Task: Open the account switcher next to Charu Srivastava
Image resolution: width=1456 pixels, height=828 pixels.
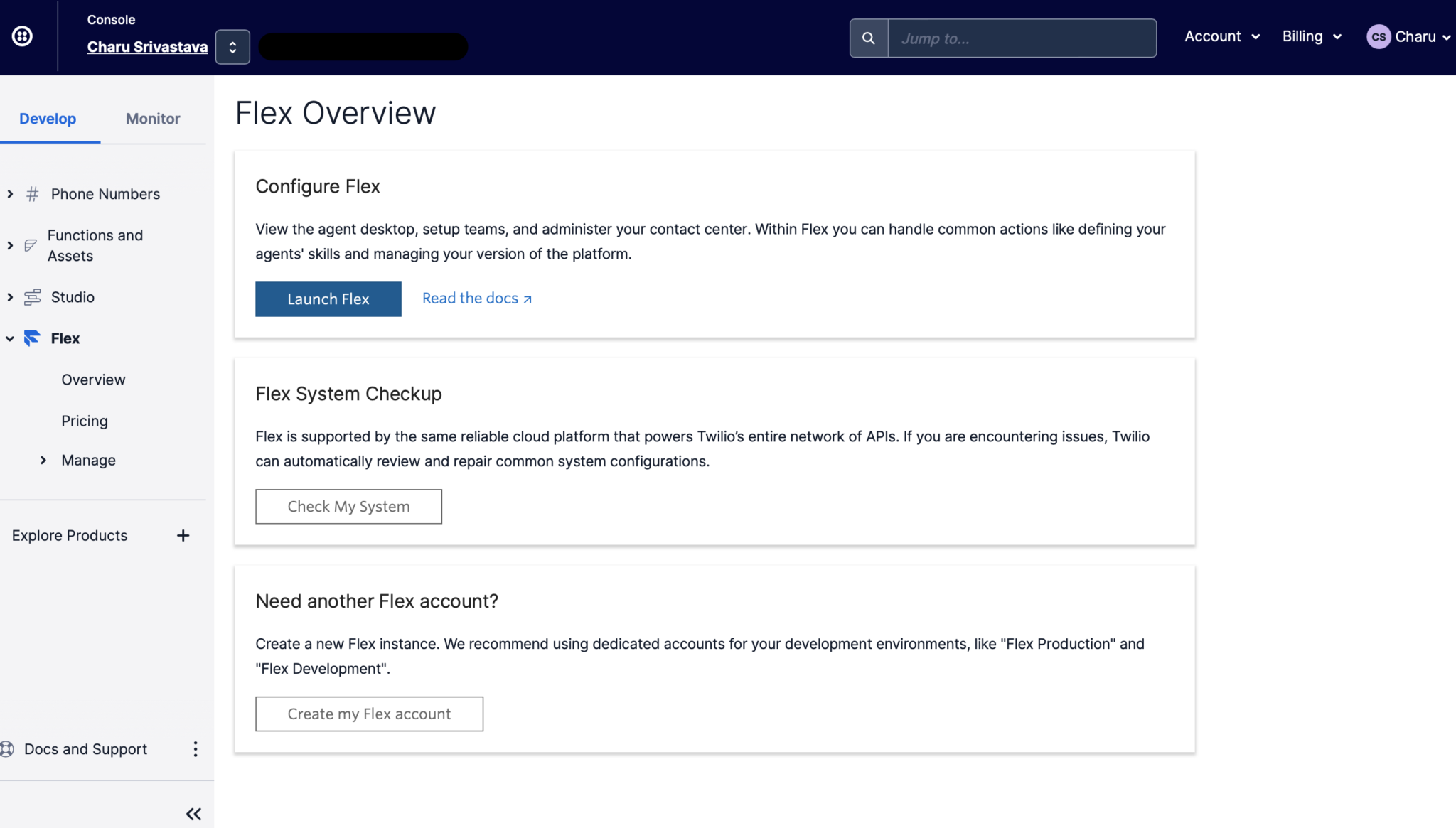Action: pyautogui.click(x=232, y=46)
